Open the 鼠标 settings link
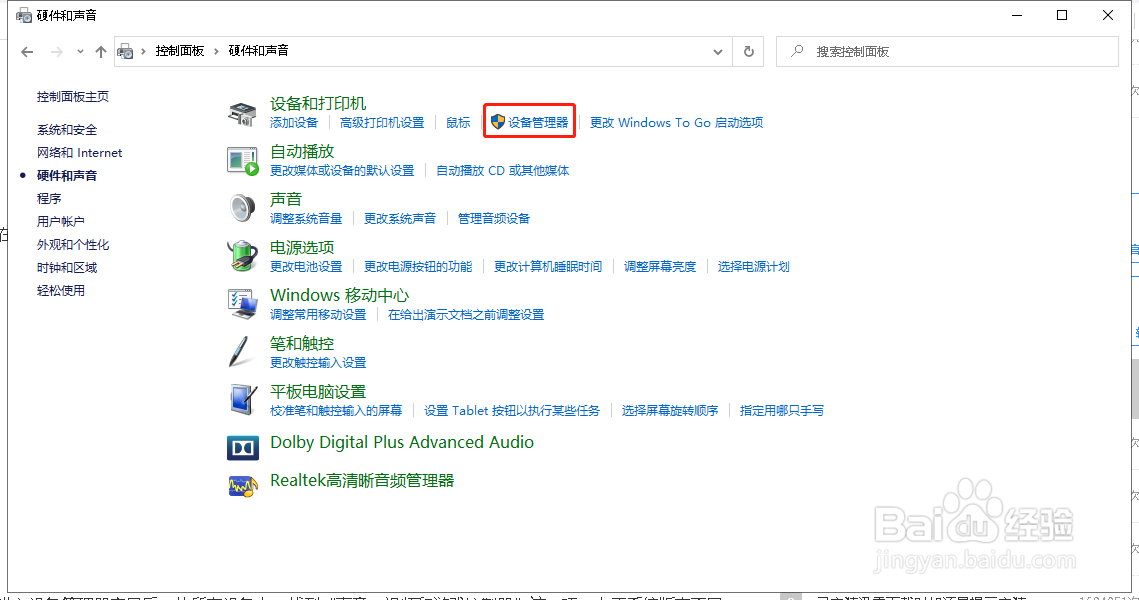The width and height of the screenshot is (1139, 600). tap(458, 123)
